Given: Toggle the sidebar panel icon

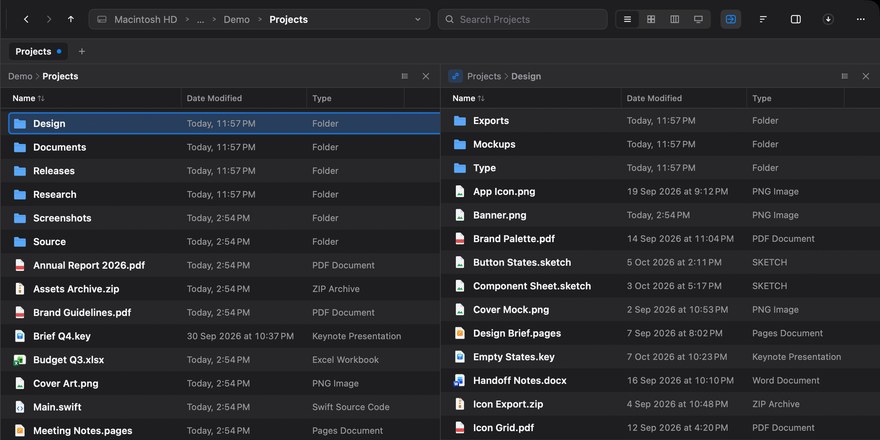Looking at the screenshot, I should click(x=796, y=19).
